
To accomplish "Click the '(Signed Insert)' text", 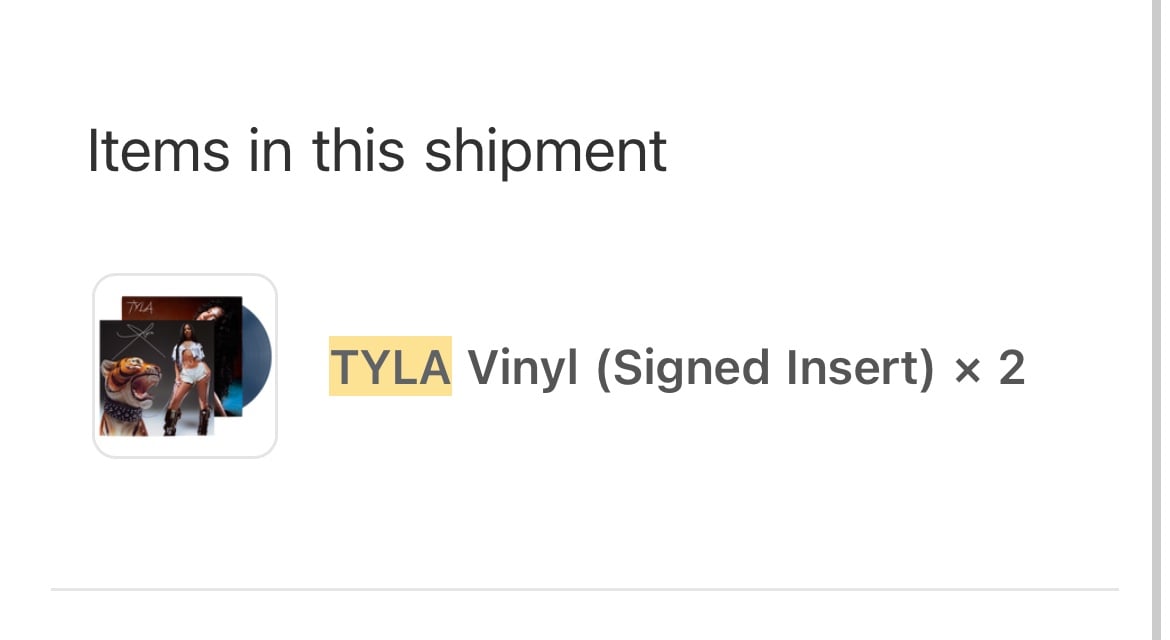I will 766,368.
